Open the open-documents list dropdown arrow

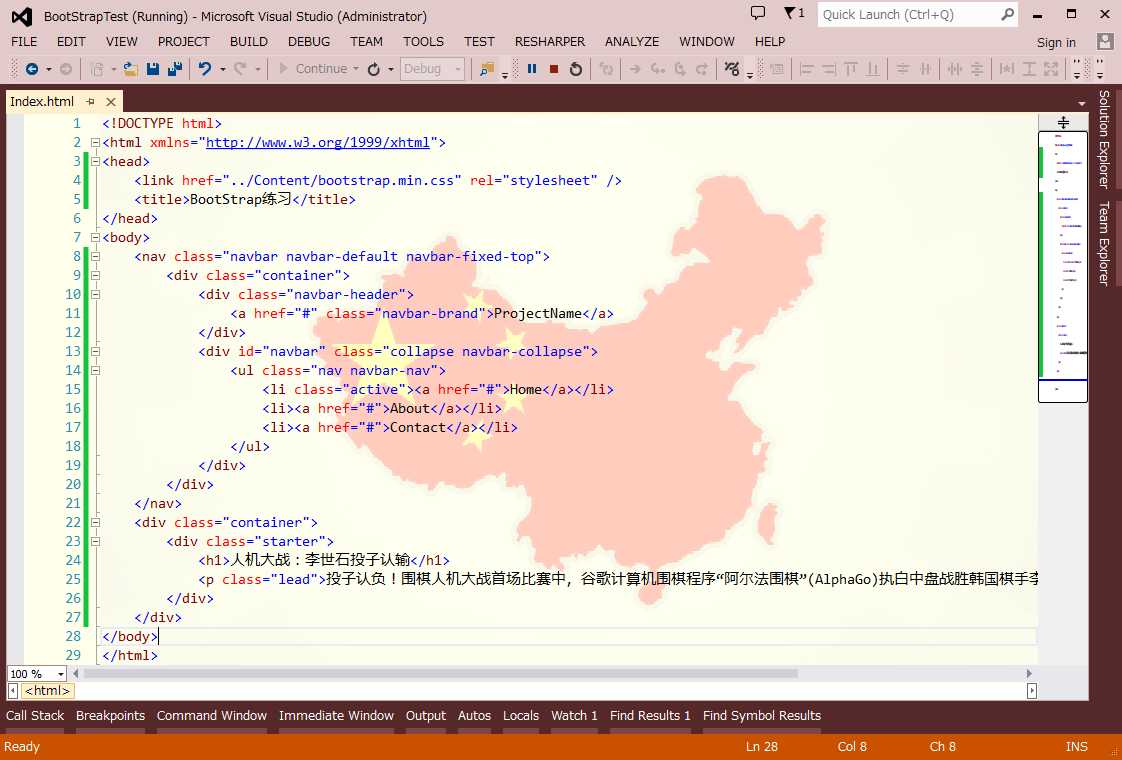coord(1082,103)
